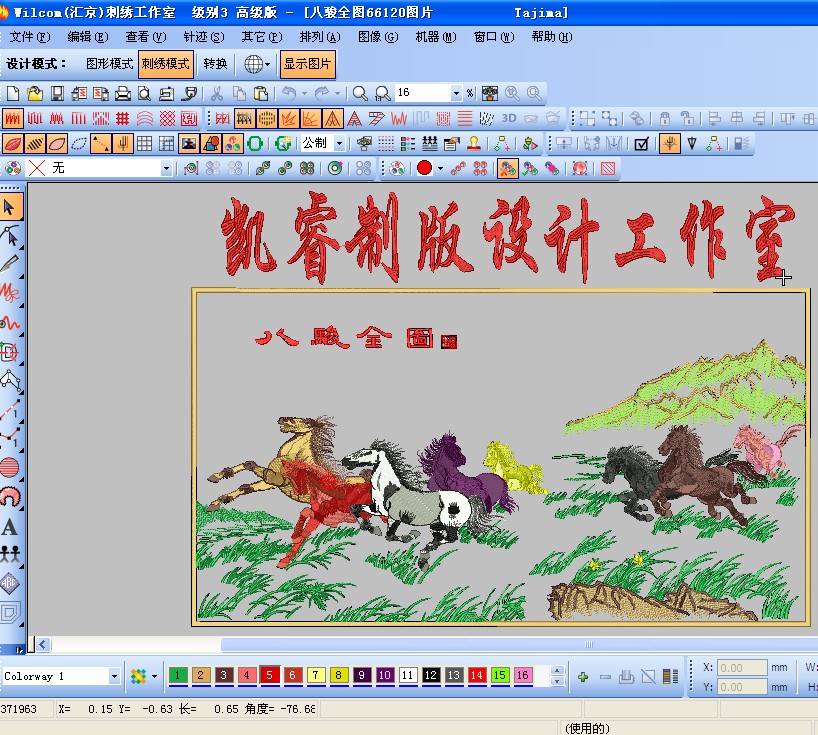Image resolution: width=818 pixels, height=735 pixels.
Task: Select the Lettering A tool in sidebar
Action: pyautogui.click(x=9, y=528)
